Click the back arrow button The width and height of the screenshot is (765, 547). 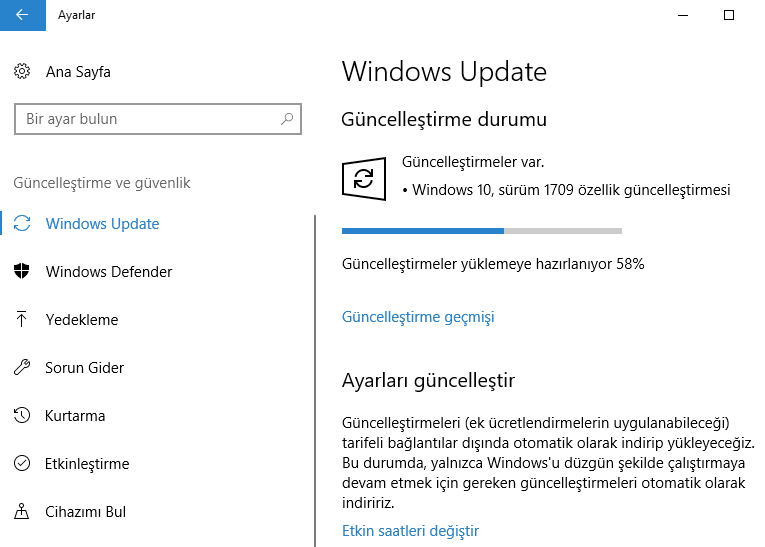click(22, 15)
